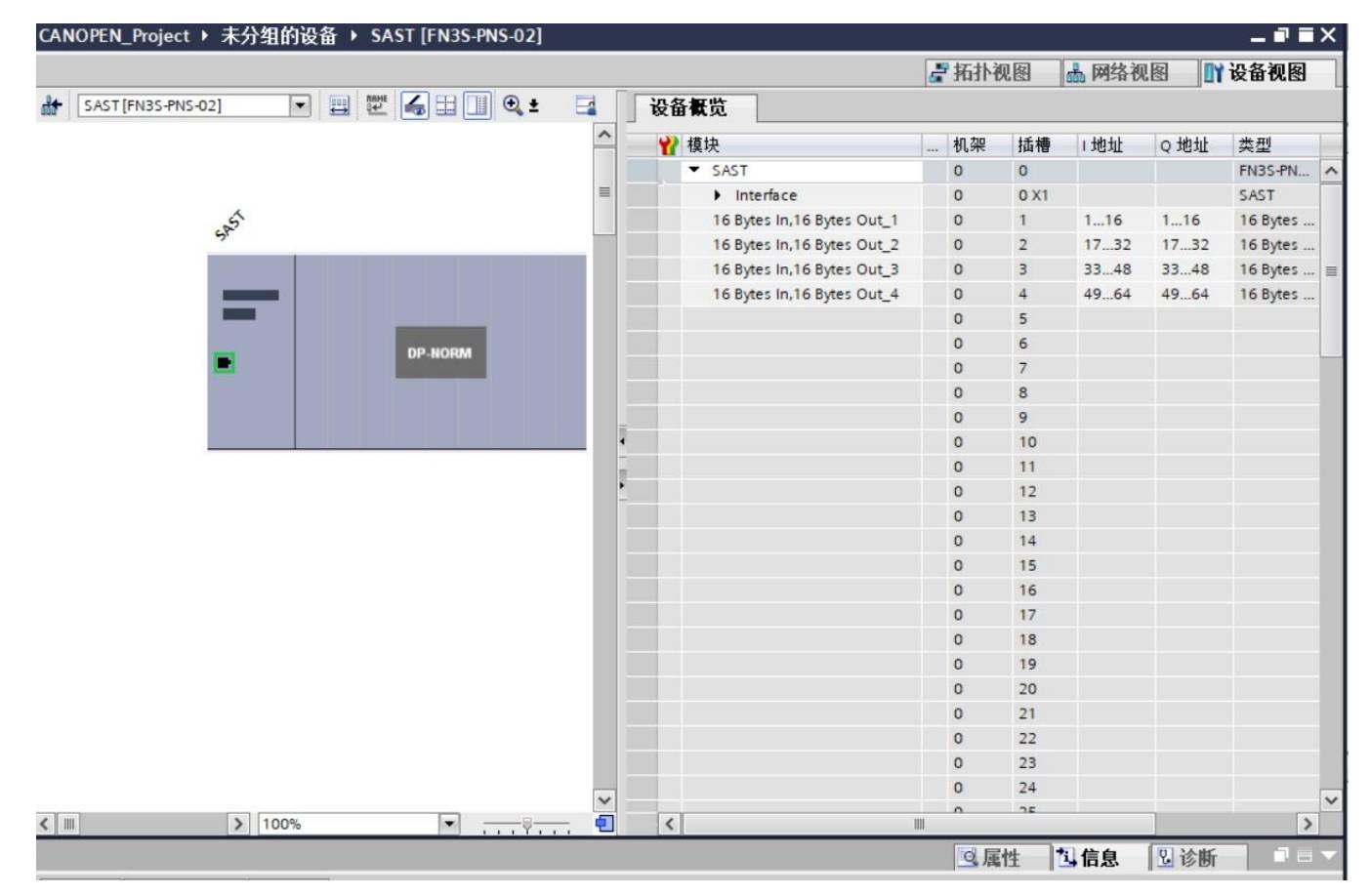Click the zoom slider handle

527,826
